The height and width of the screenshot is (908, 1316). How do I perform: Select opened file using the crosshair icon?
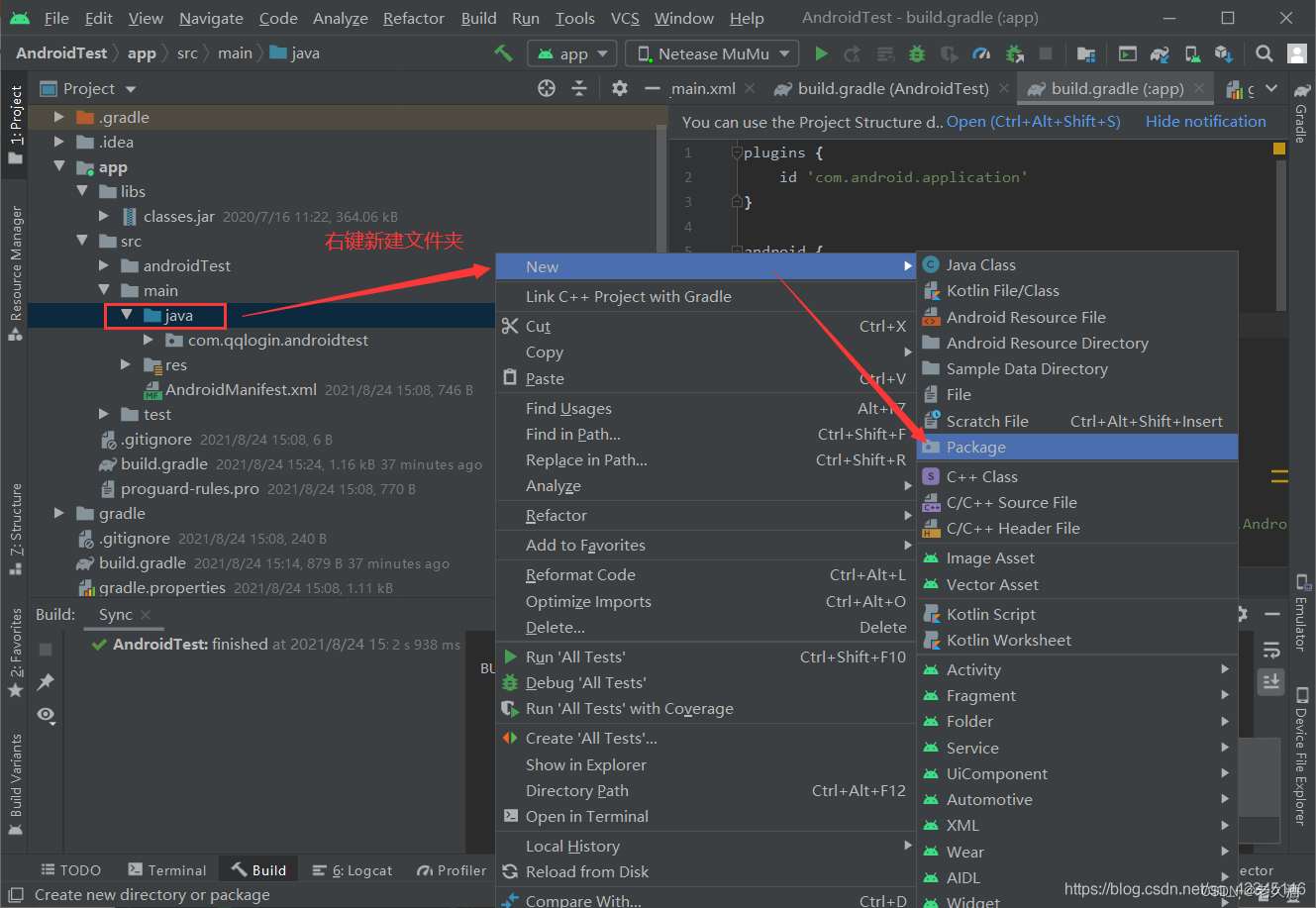[546, 88]
